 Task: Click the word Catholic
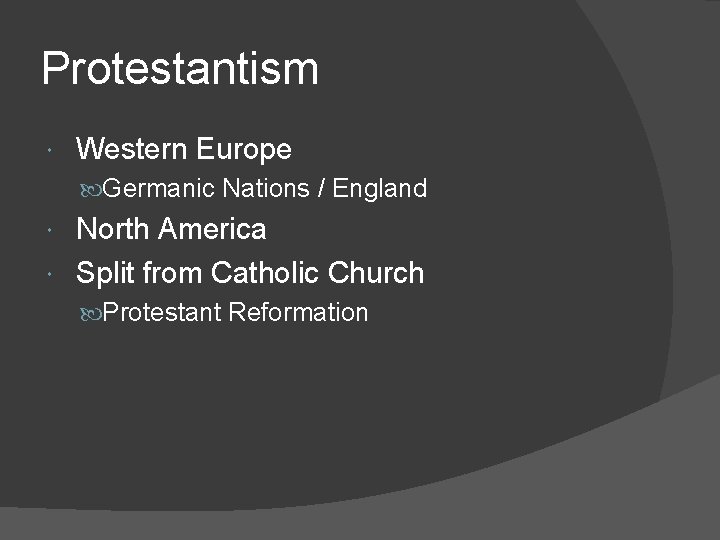coord(265,273)
